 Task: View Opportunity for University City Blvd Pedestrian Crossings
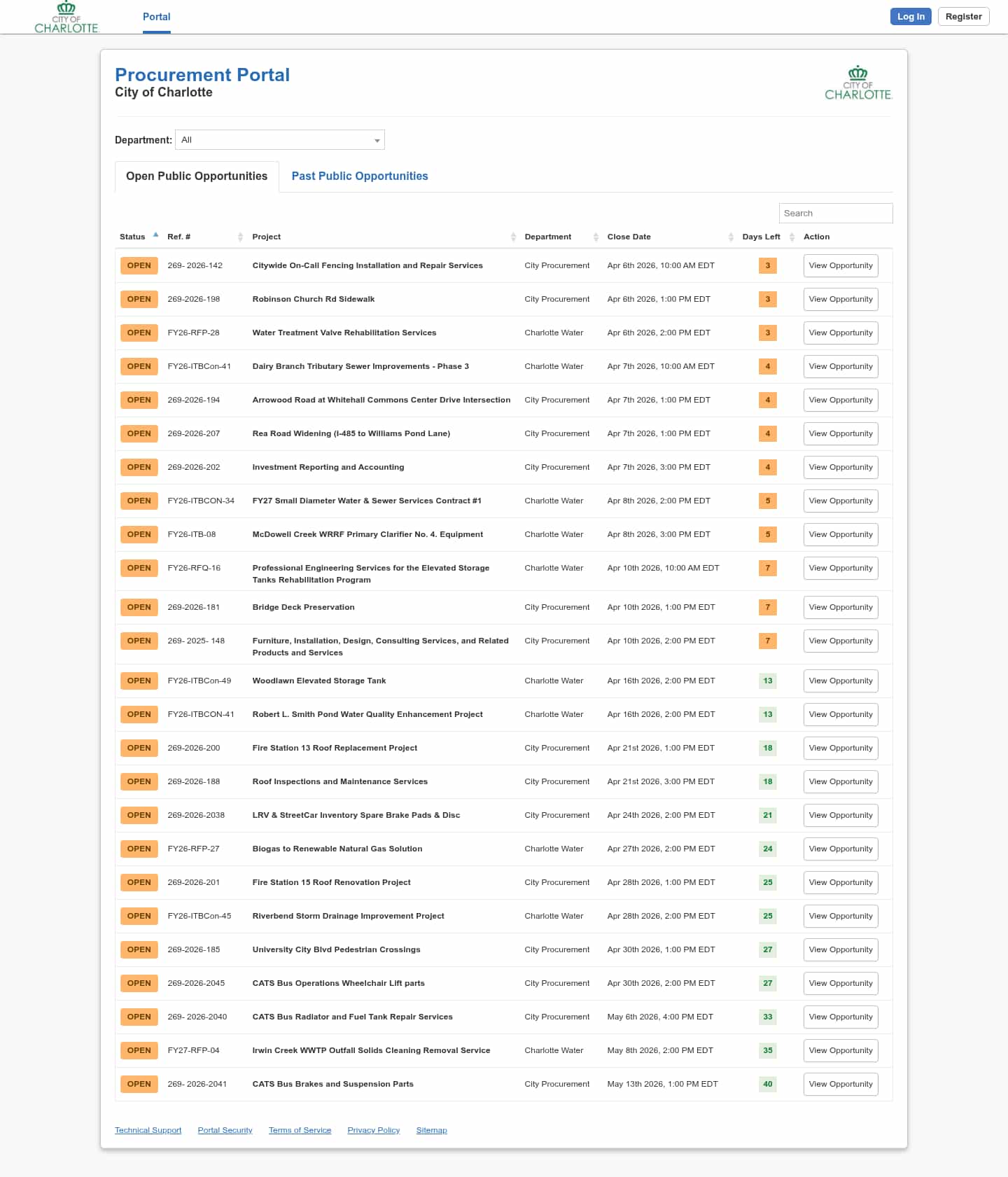[x=841, y=950]
